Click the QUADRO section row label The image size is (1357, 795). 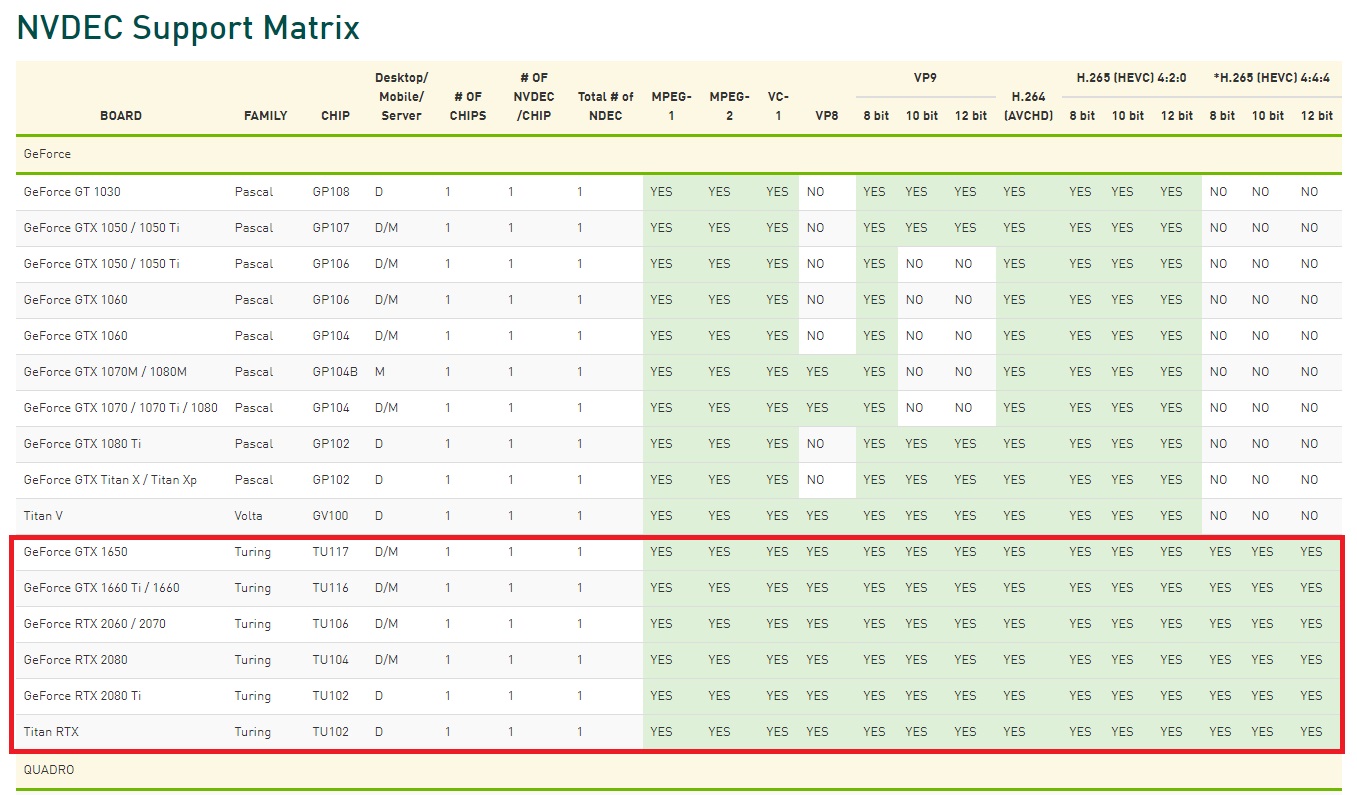(x=49, y=770)
